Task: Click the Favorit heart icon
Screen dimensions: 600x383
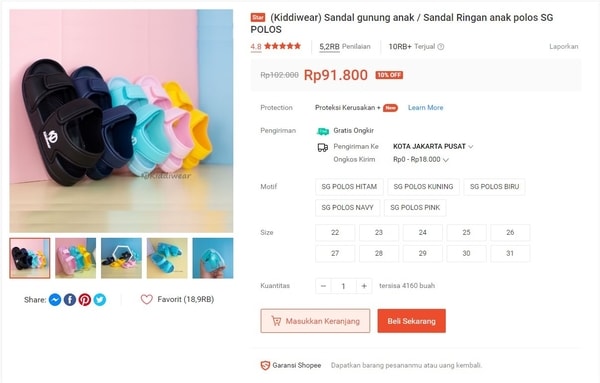Action: click(147, 299)
